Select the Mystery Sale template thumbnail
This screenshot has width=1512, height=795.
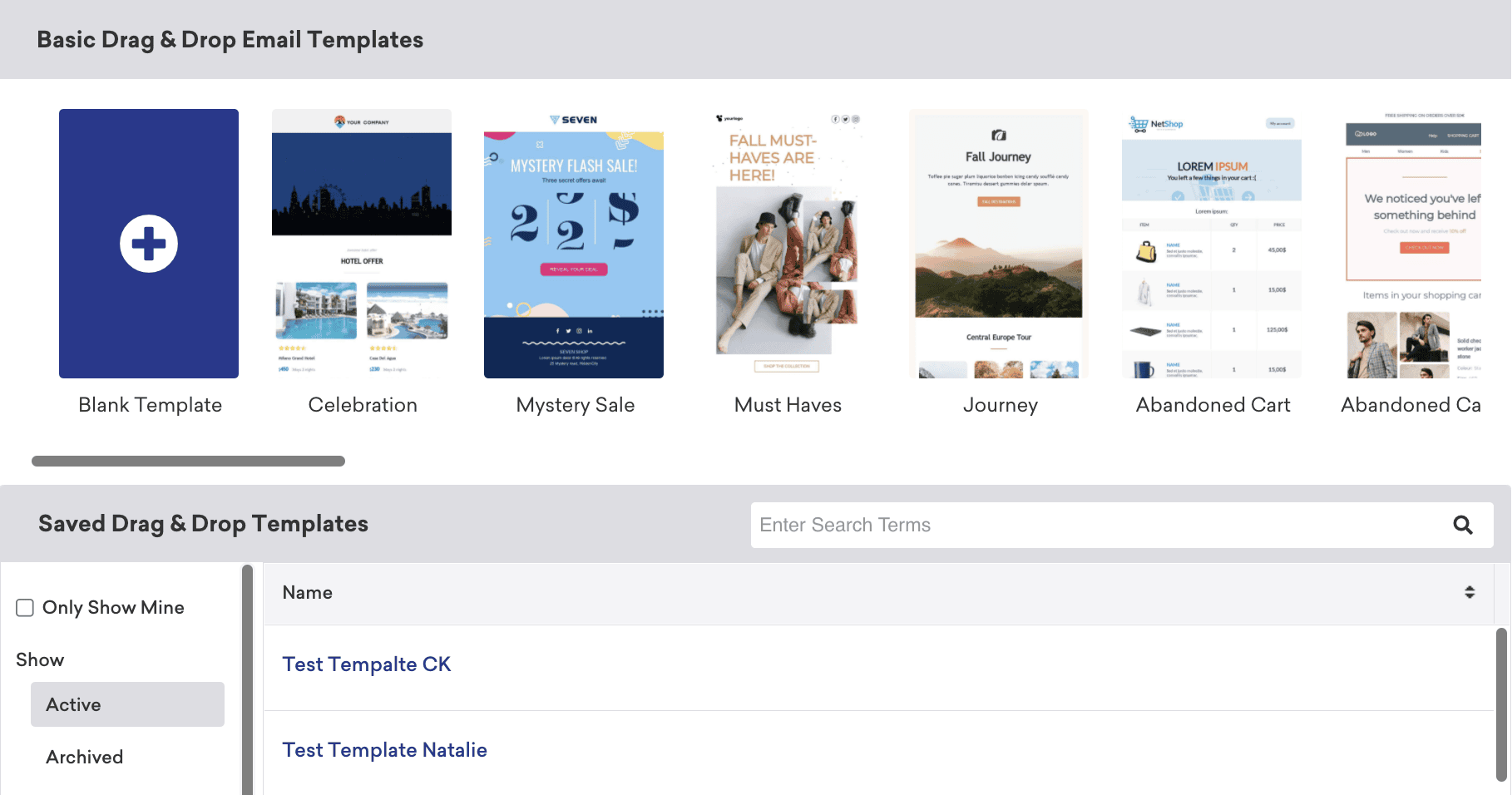pyautogui.click(x=574, y=244)
